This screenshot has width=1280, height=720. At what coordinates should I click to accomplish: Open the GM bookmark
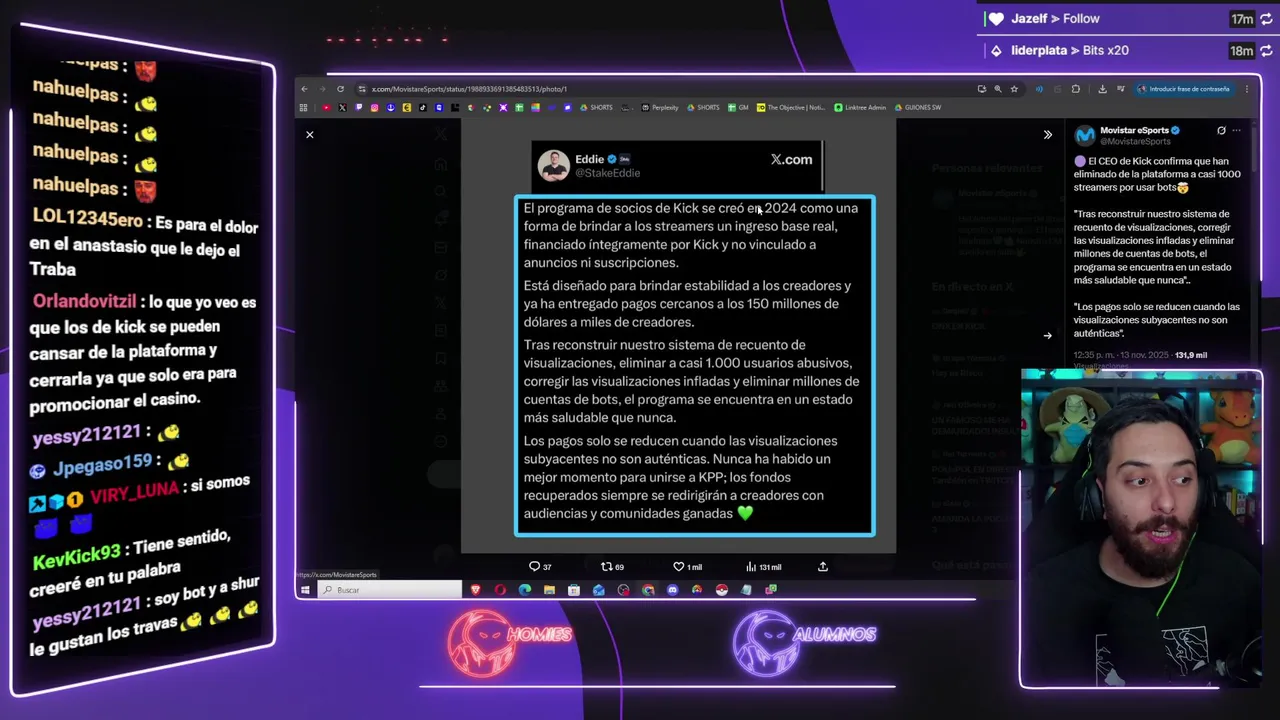738,107
